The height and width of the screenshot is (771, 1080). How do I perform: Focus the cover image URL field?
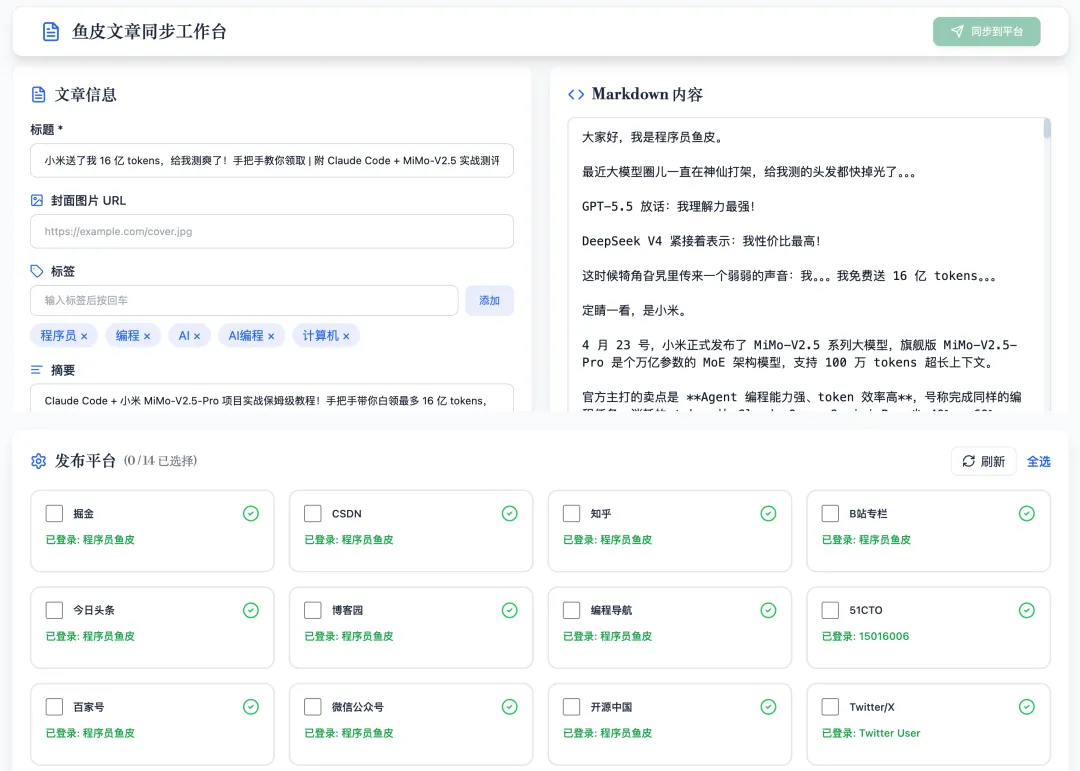coord(272,232)
